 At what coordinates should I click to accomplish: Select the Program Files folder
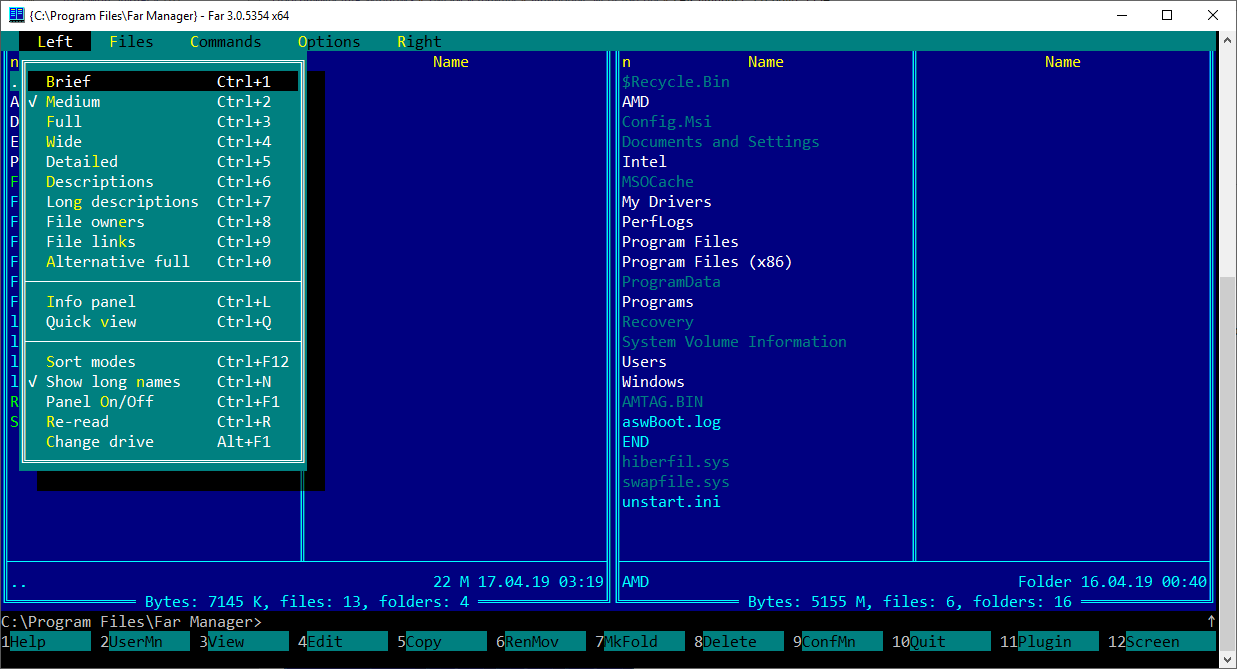pyautogui.click(x=680, y=242)
